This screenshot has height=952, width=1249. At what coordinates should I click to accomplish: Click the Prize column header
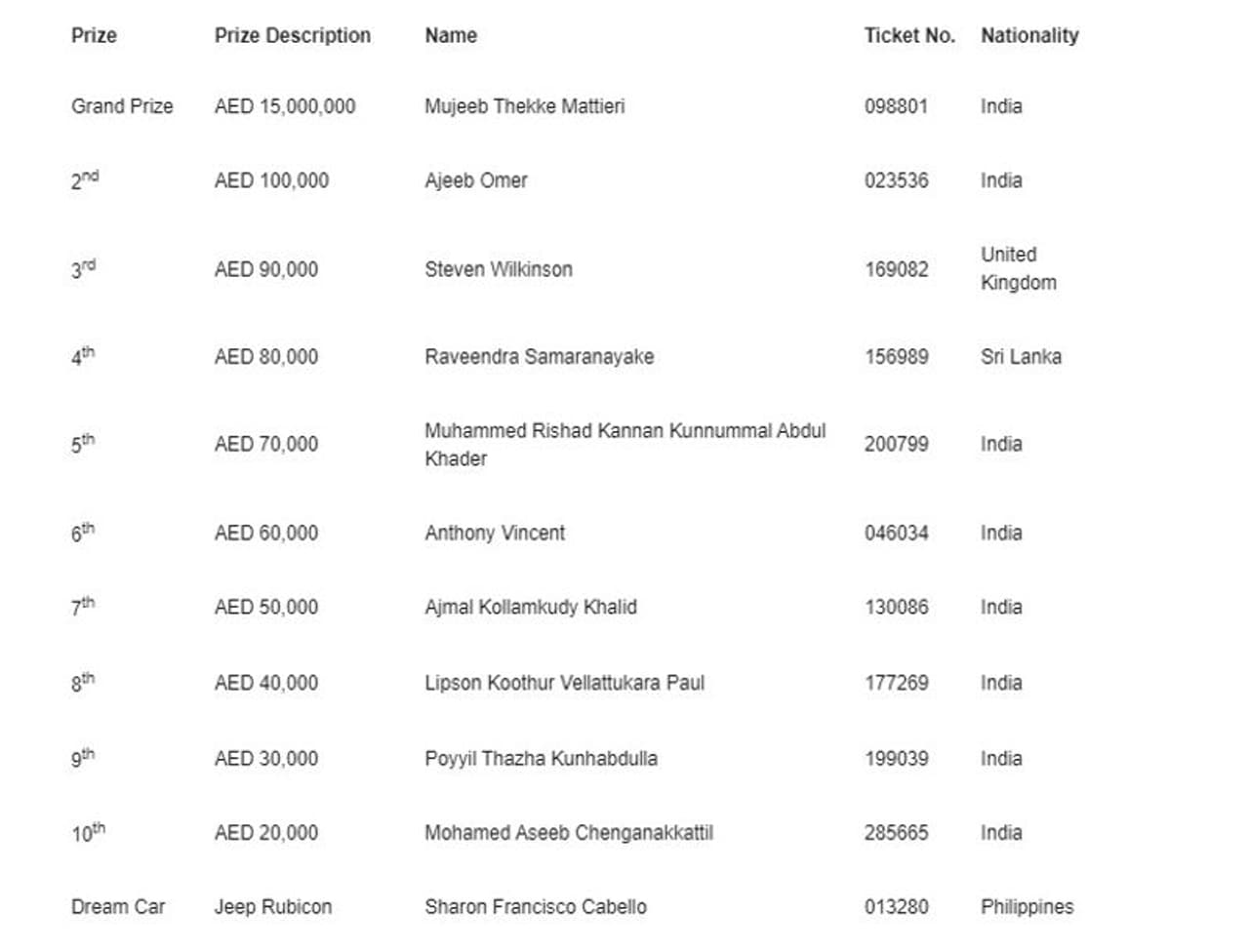coord(94,36)
